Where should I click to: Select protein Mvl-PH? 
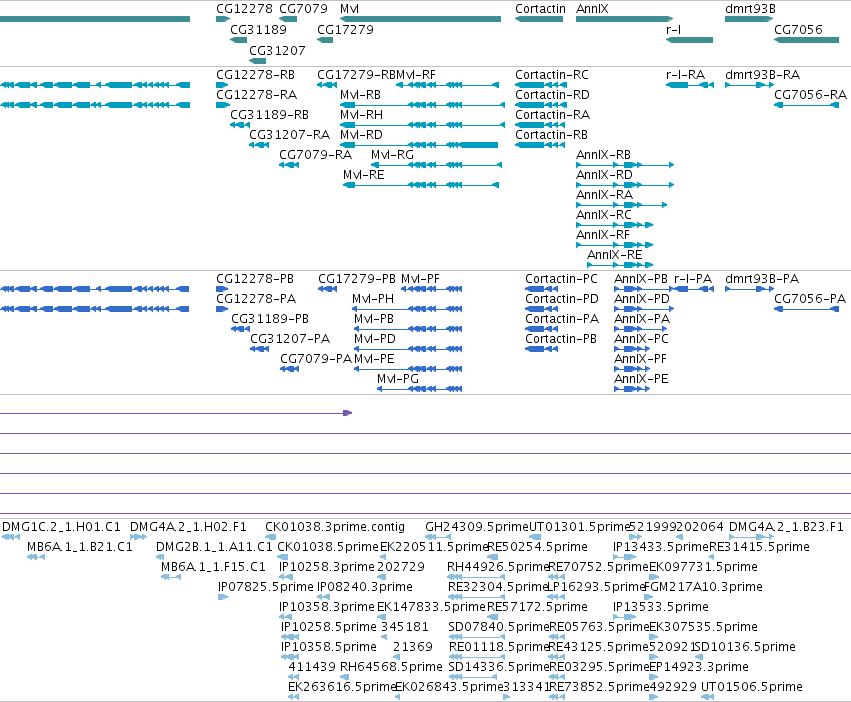tap(407, 309)
